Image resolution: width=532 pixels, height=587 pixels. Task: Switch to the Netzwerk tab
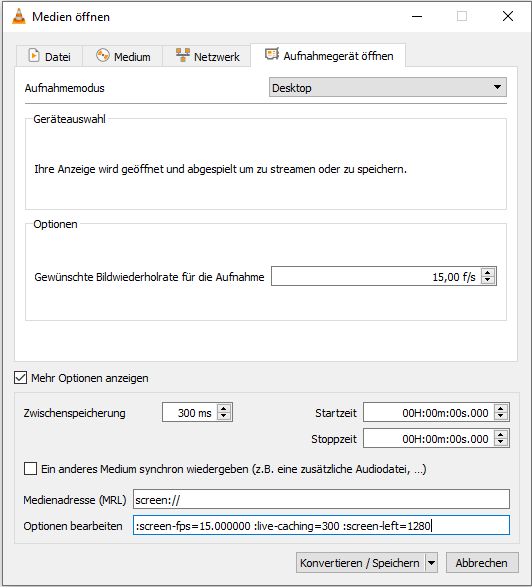click(207, 56)
